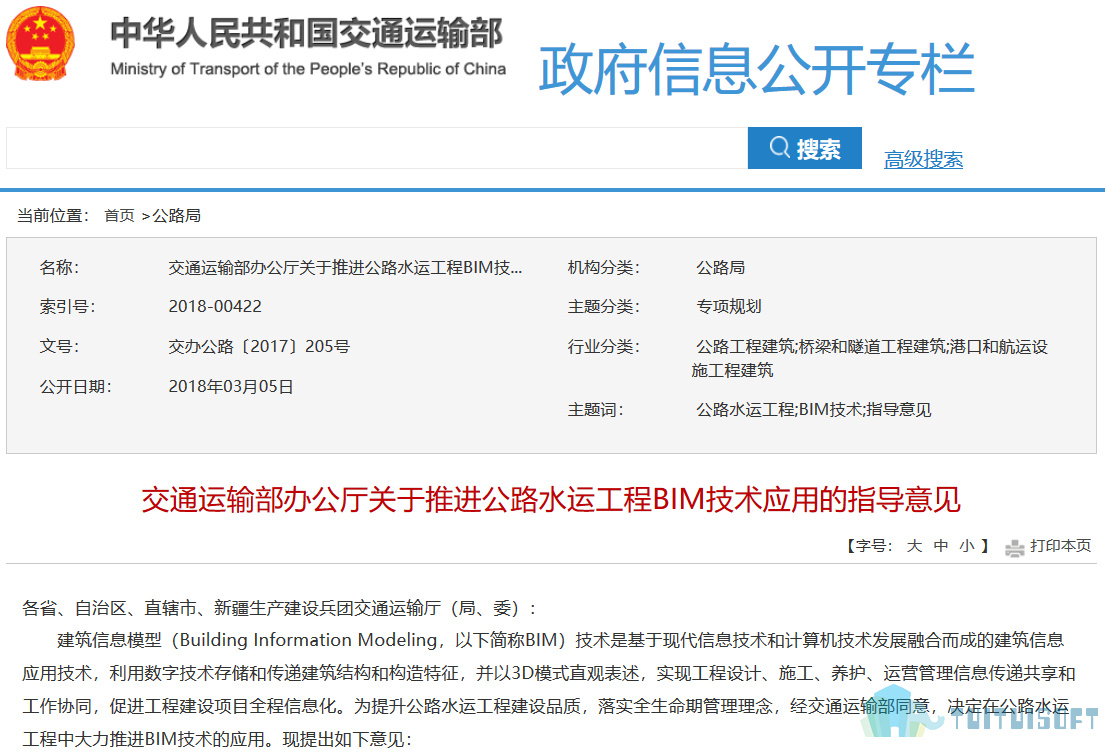Click the search input field
1105x755 pixels.
(x=376, y=148)
